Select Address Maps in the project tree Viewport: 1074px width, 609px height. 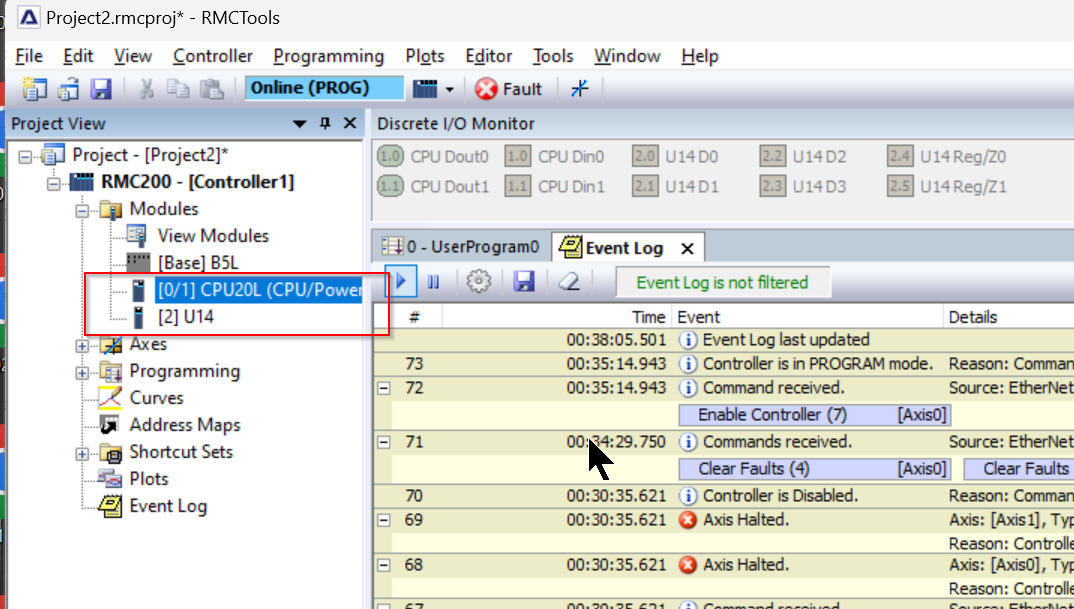185,425
